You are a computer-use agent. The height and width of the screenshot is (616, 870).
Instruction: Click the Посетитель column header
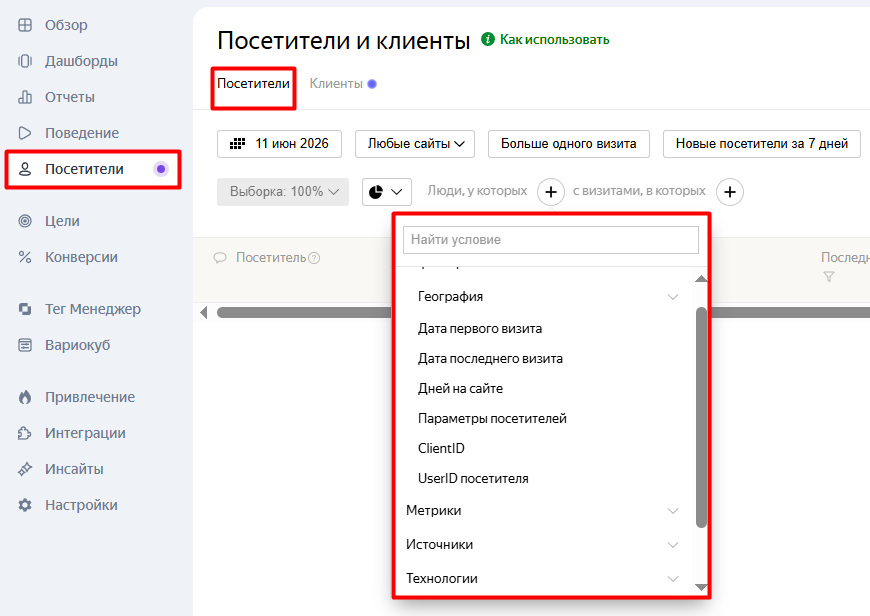point(271,258)
